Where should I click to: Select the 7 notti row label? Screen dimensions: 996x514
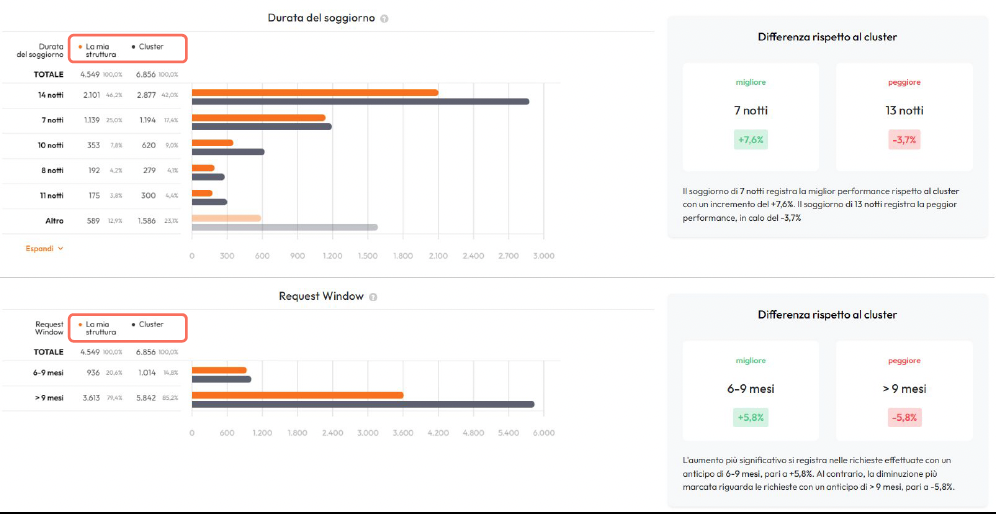(x=51, y=120)
